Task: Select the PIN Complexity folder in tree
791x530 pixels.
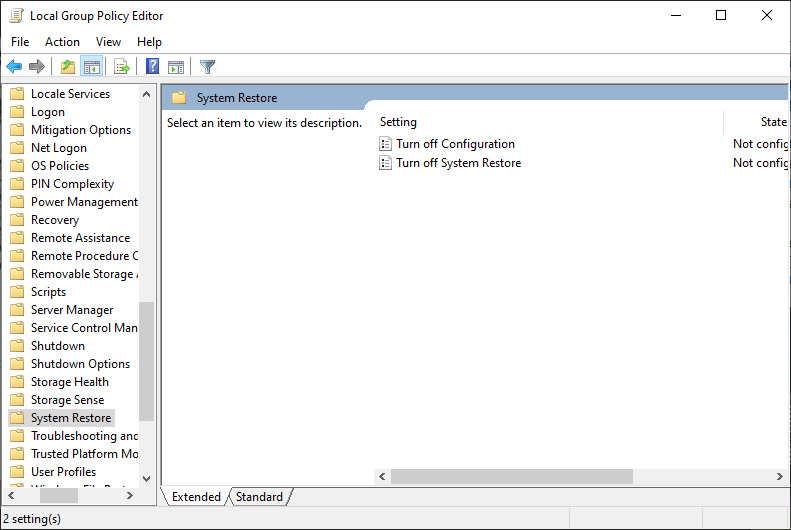Action: point(72,184)
